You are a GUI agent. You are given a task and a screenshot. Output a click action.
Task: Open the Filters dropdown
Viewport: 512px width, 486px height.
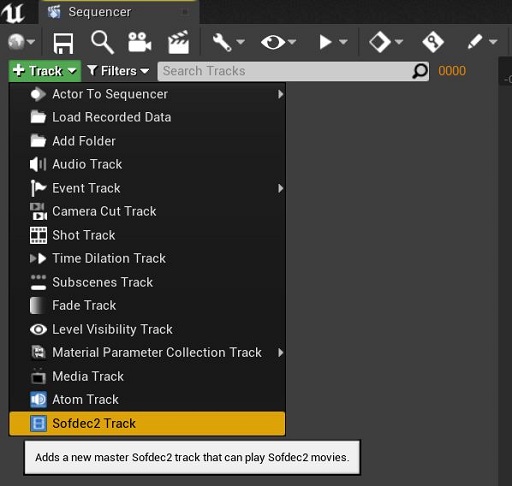(118, 71)
